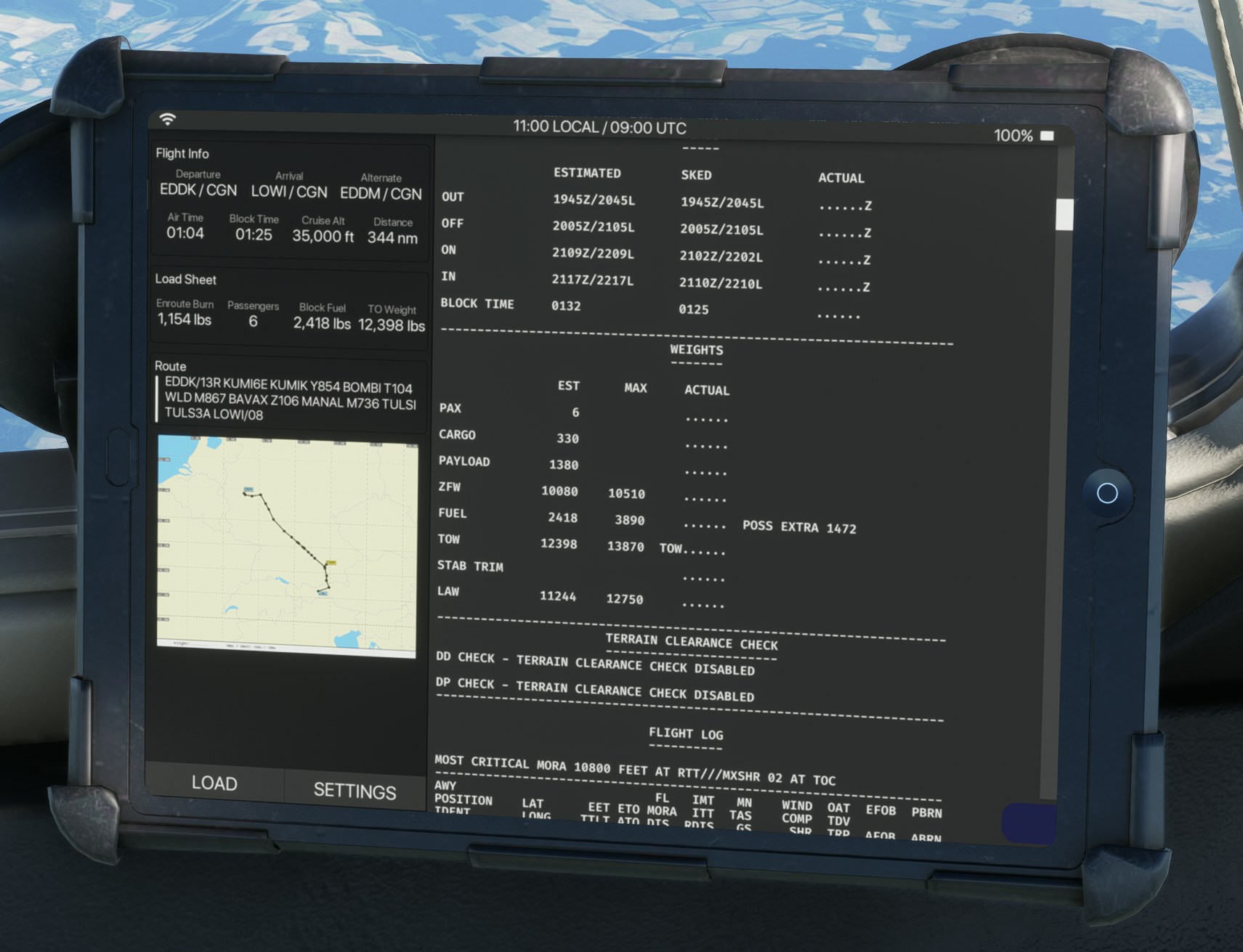This screenshot has width=1243, height=952.
Task: Click the blue square in bottom-right corner
Action: pos(1029,823)
